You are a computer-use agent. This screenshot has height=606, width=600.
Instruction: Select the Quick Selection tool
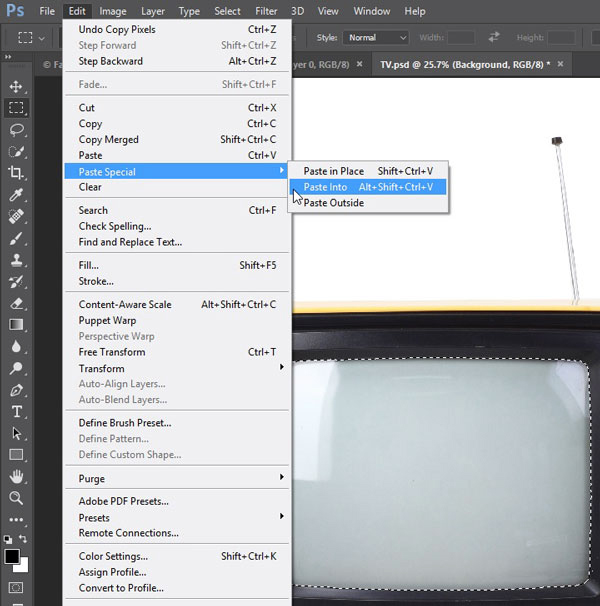(16, 151)
